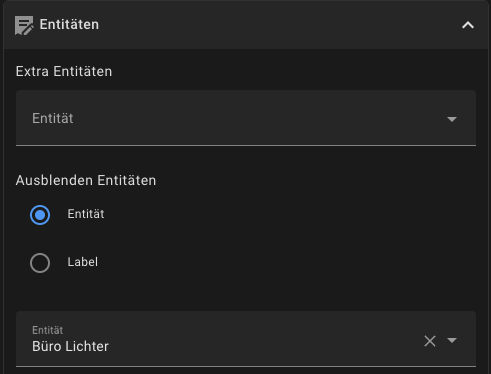Click the Entitäten section pencil-note icon
The image size is (491, 374).
(24, 25)
